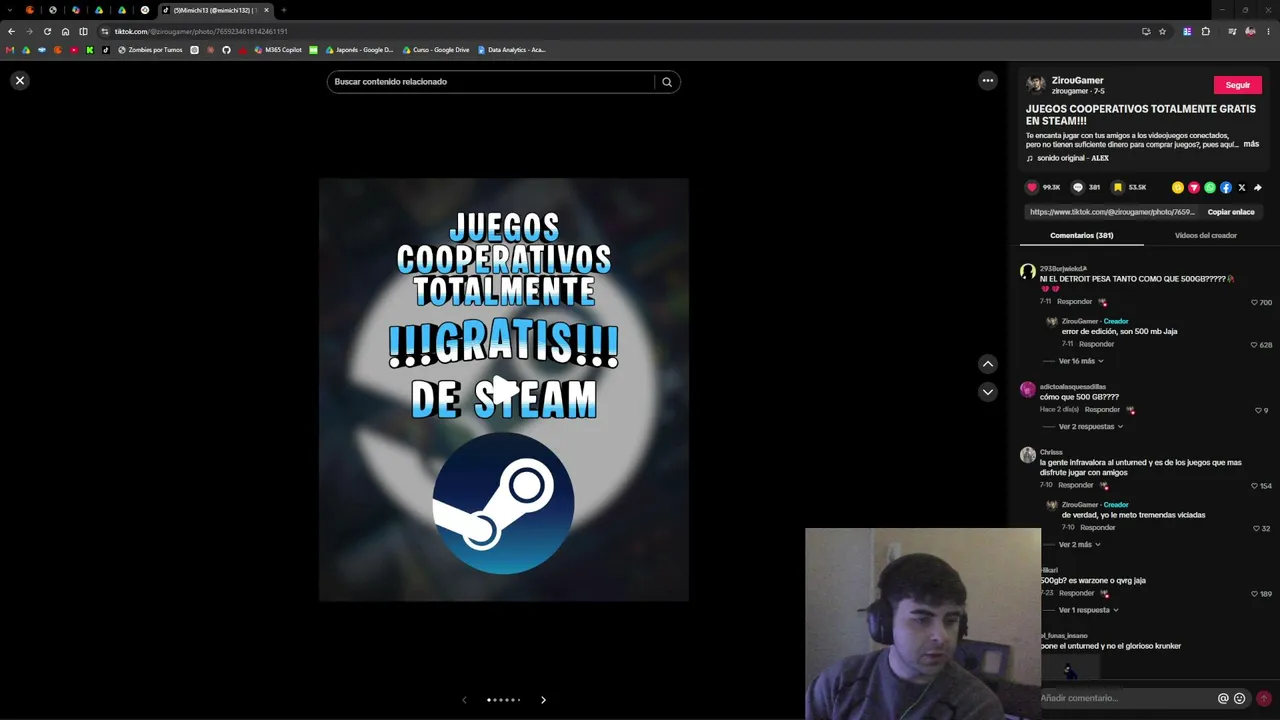Expand 'Ver 1 respuesta' replies

1089,610
